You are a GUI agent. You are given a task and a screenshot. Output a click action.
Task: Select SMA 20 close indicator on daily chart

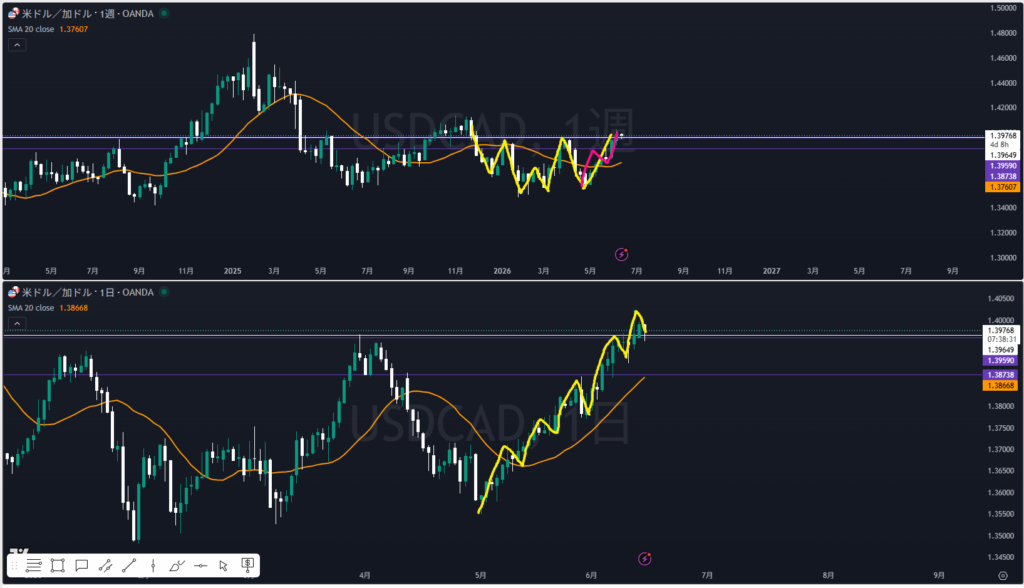(31, 308)
